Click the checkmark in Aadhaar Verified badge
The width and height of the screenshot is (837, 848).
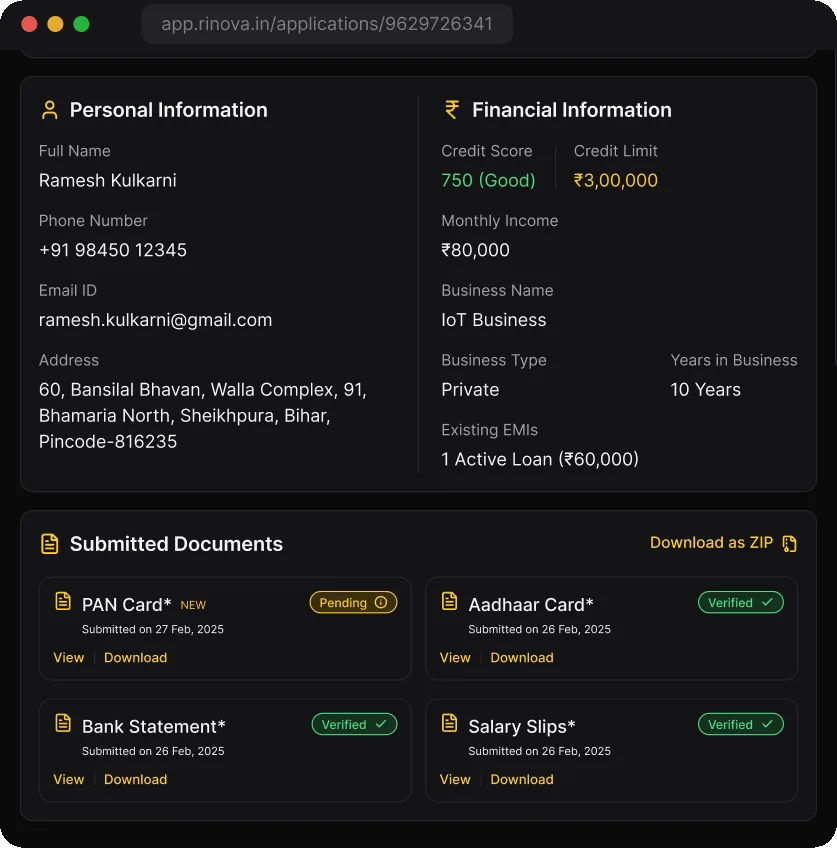767,602
